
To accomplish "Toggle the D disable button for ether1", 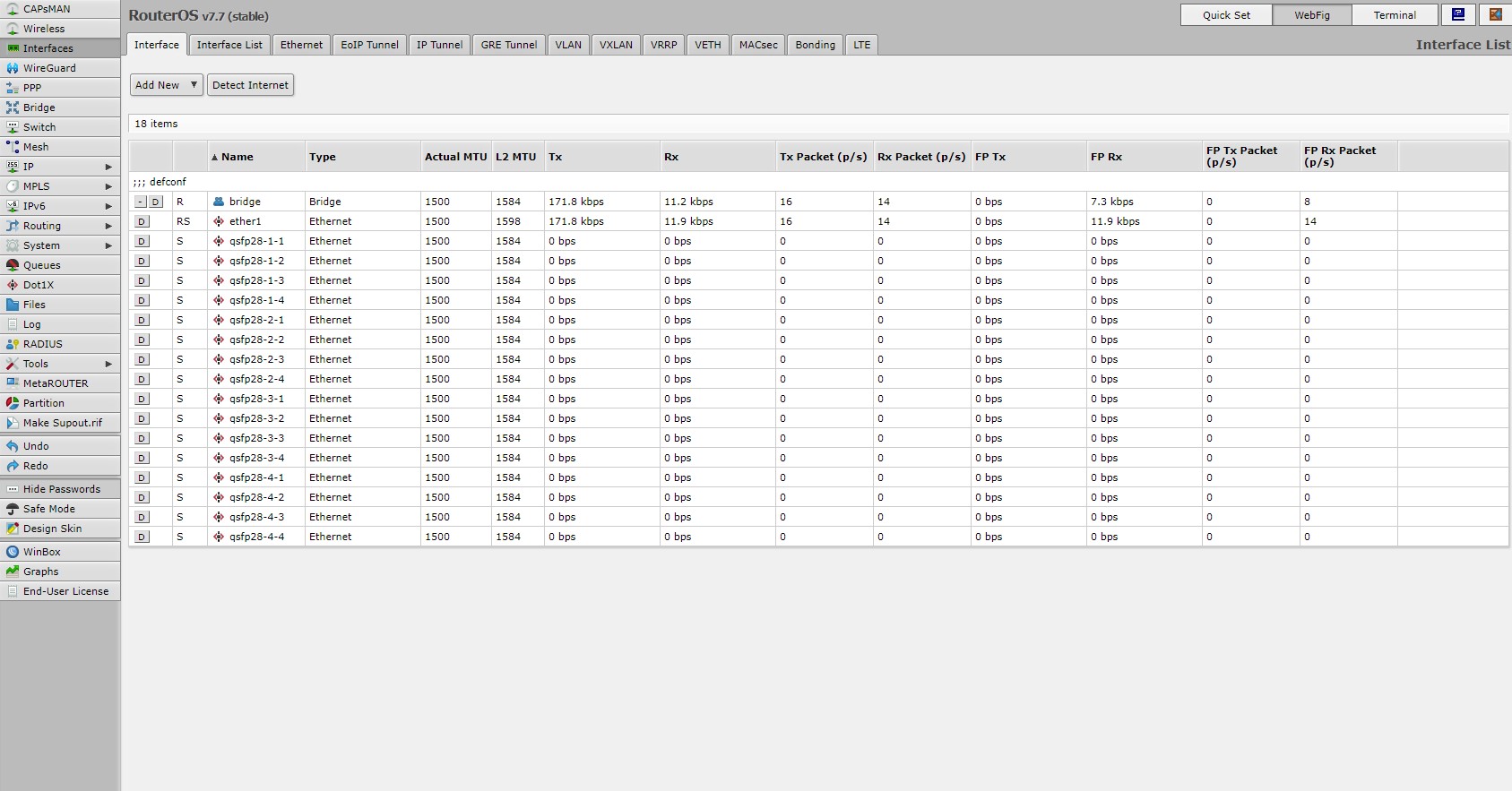I will tap(142, 222).
